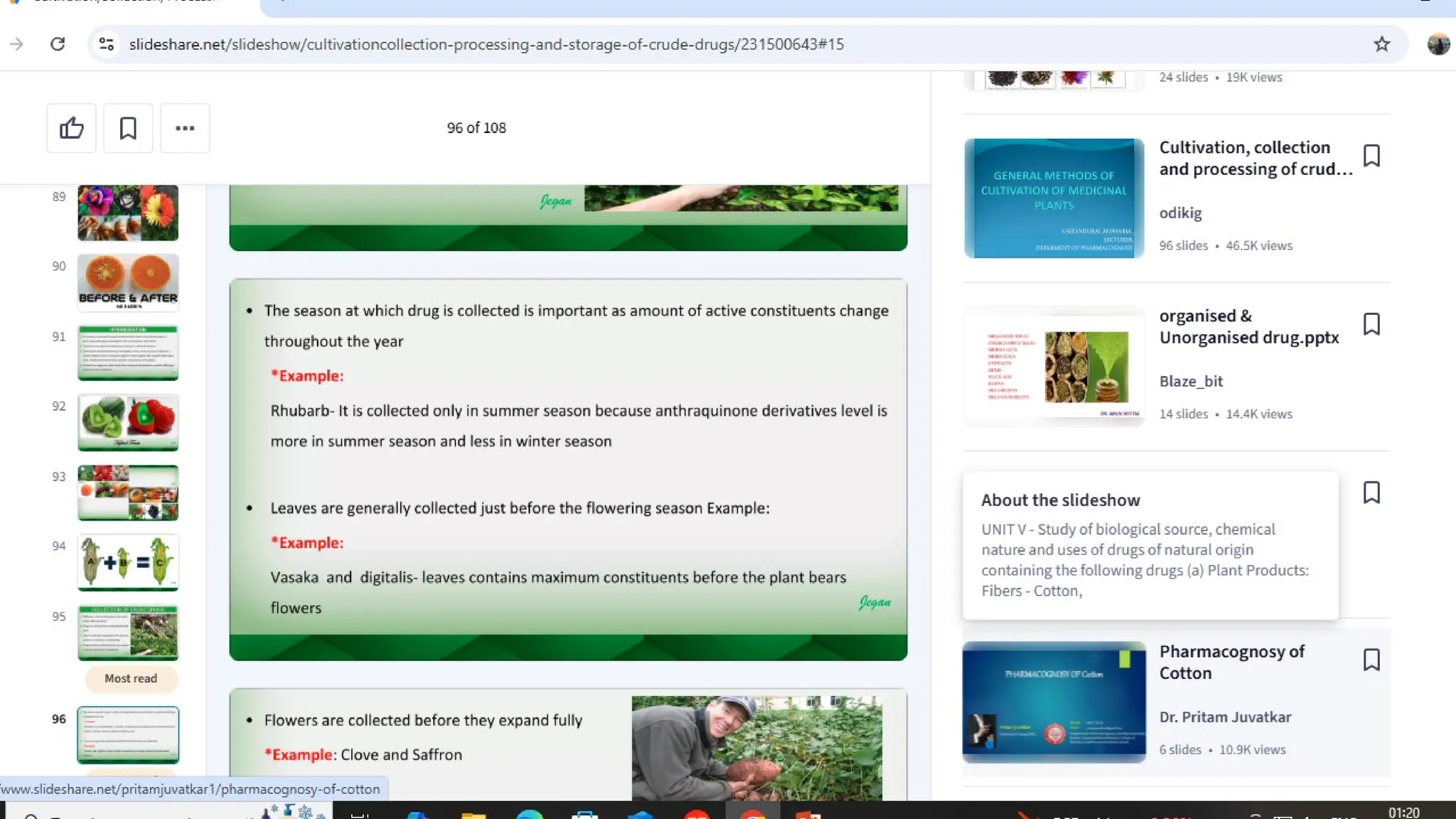The height and width of the screenshot is (819, 1456).
Task: Open the Pharmacognosy of Cotton blue thumbnail
Action: coord(1054,702)
